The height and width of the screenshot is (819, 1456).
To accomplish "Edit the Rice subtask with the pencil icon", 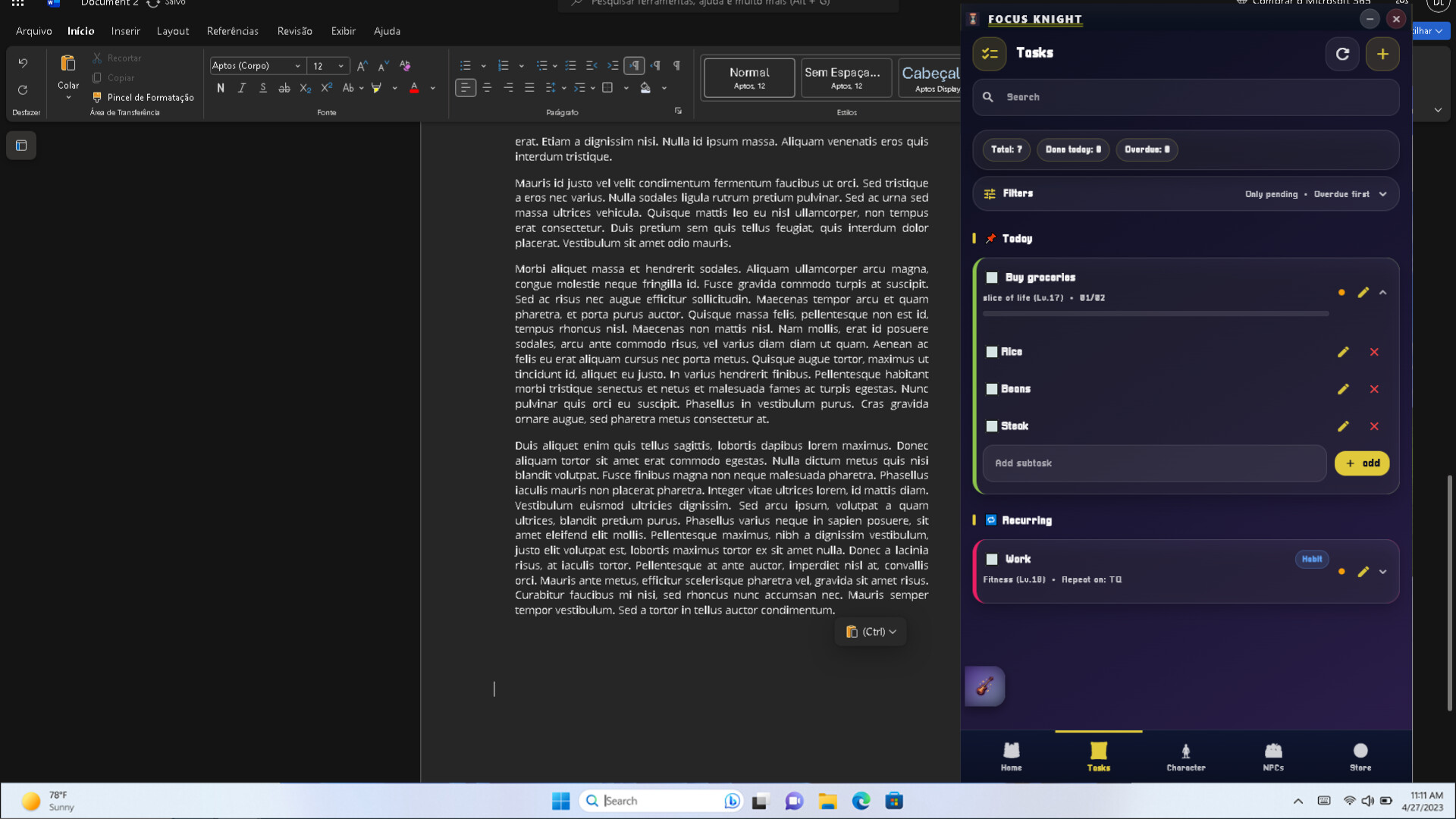I will pyautogui.click(x=1343, y=352).
